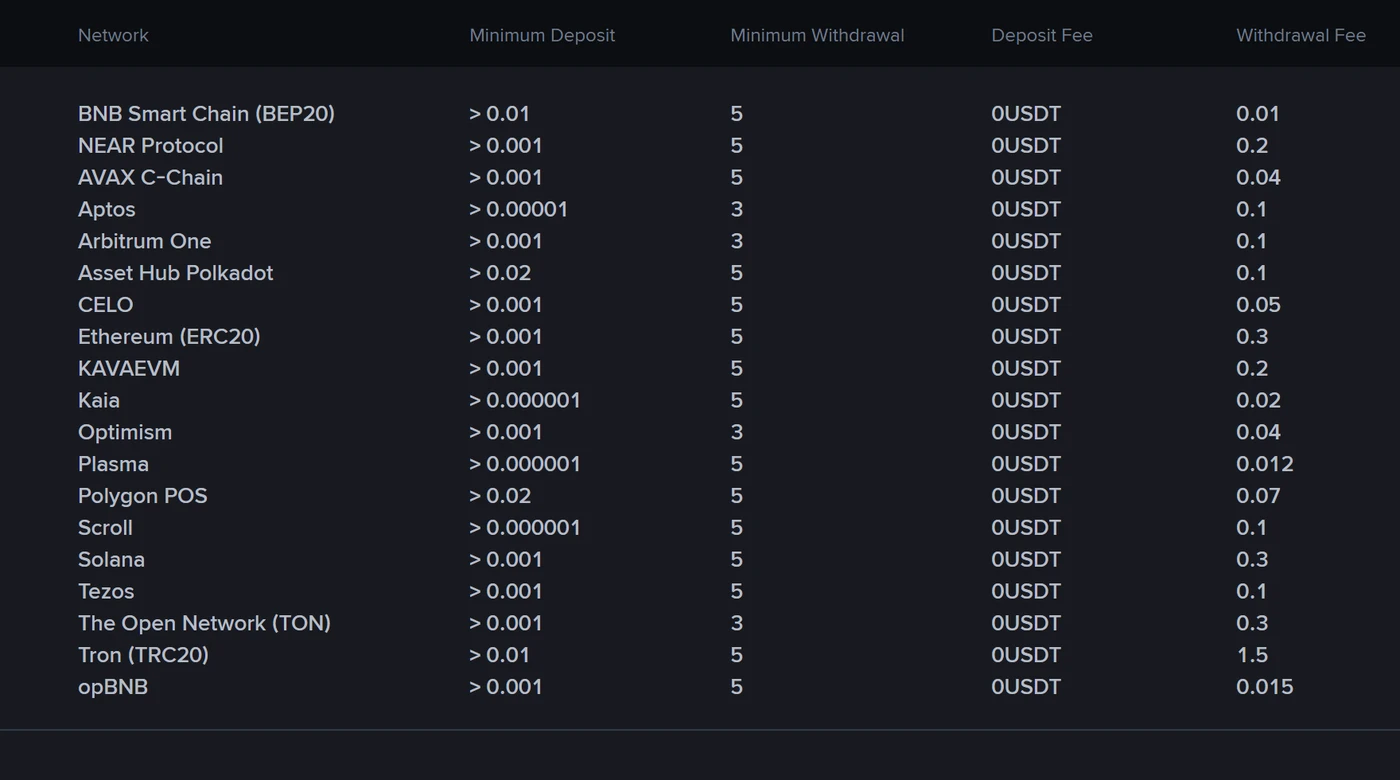The height and width of the screenshot is (780, 1400).
Task: Click Ethereum (ERC20) withdrawal fee 0.3
Action: point(1252,337)
